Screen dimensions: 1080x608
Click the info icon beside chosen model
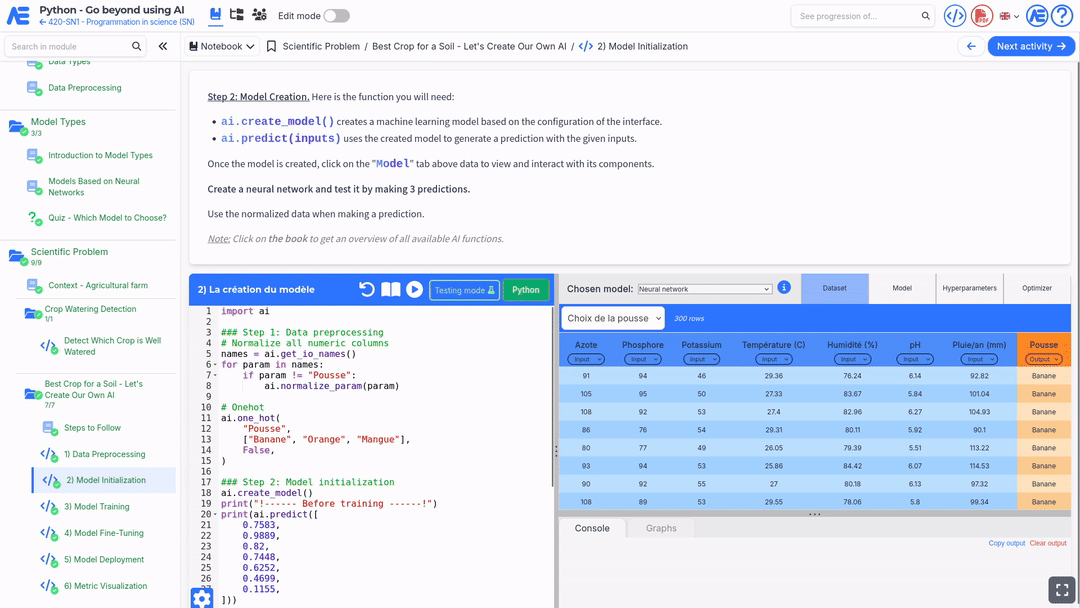pos(784,288)
